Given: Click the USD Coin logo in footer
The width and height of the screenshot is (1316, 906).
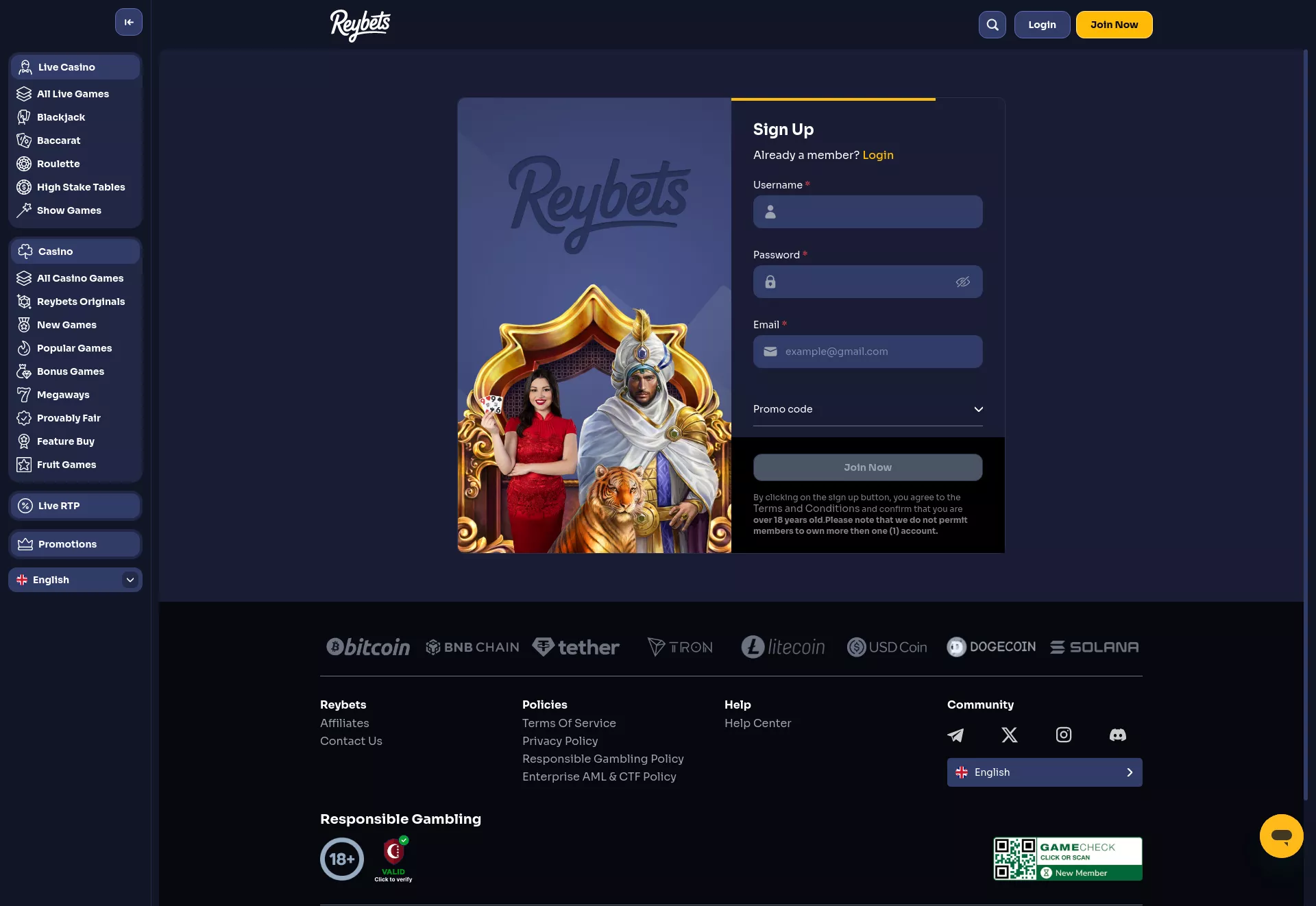Looking at the screenshot, I should (x=887, y=647).
